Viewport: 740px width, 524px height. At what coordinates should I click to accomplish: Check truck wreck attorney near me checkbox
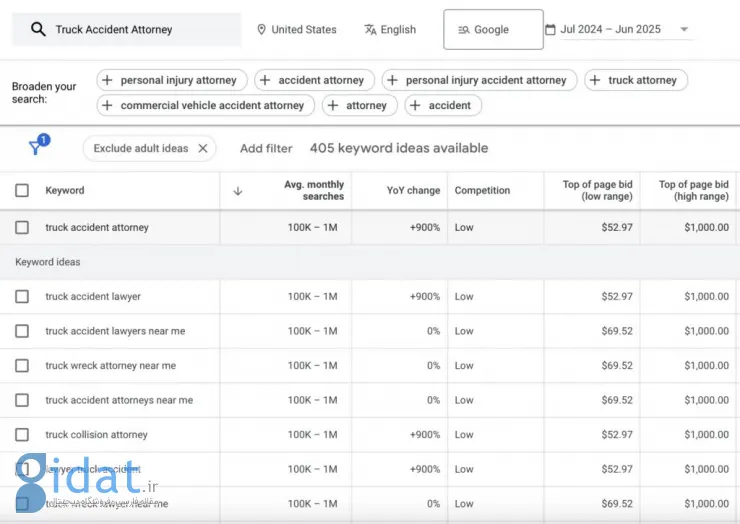pos(22,365)
